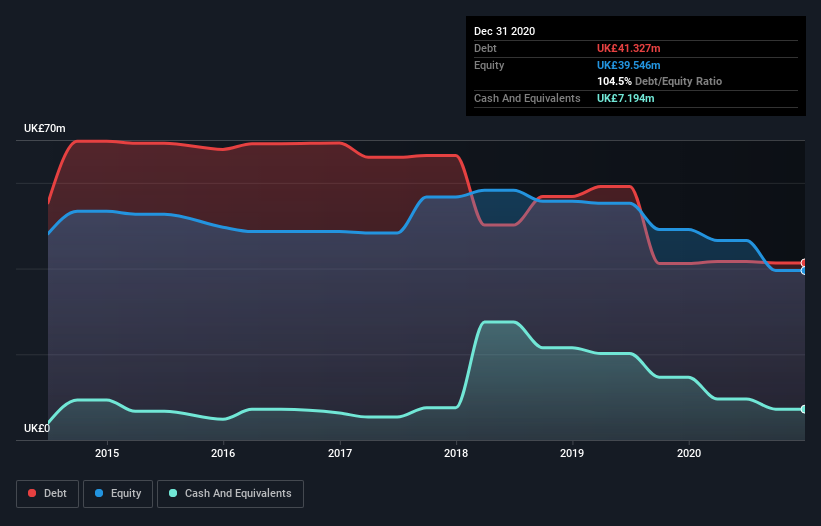The width and height of the screenshot is (821, 526).
Task: Click the UK£7.194m cash value
Action: [625, 98]
